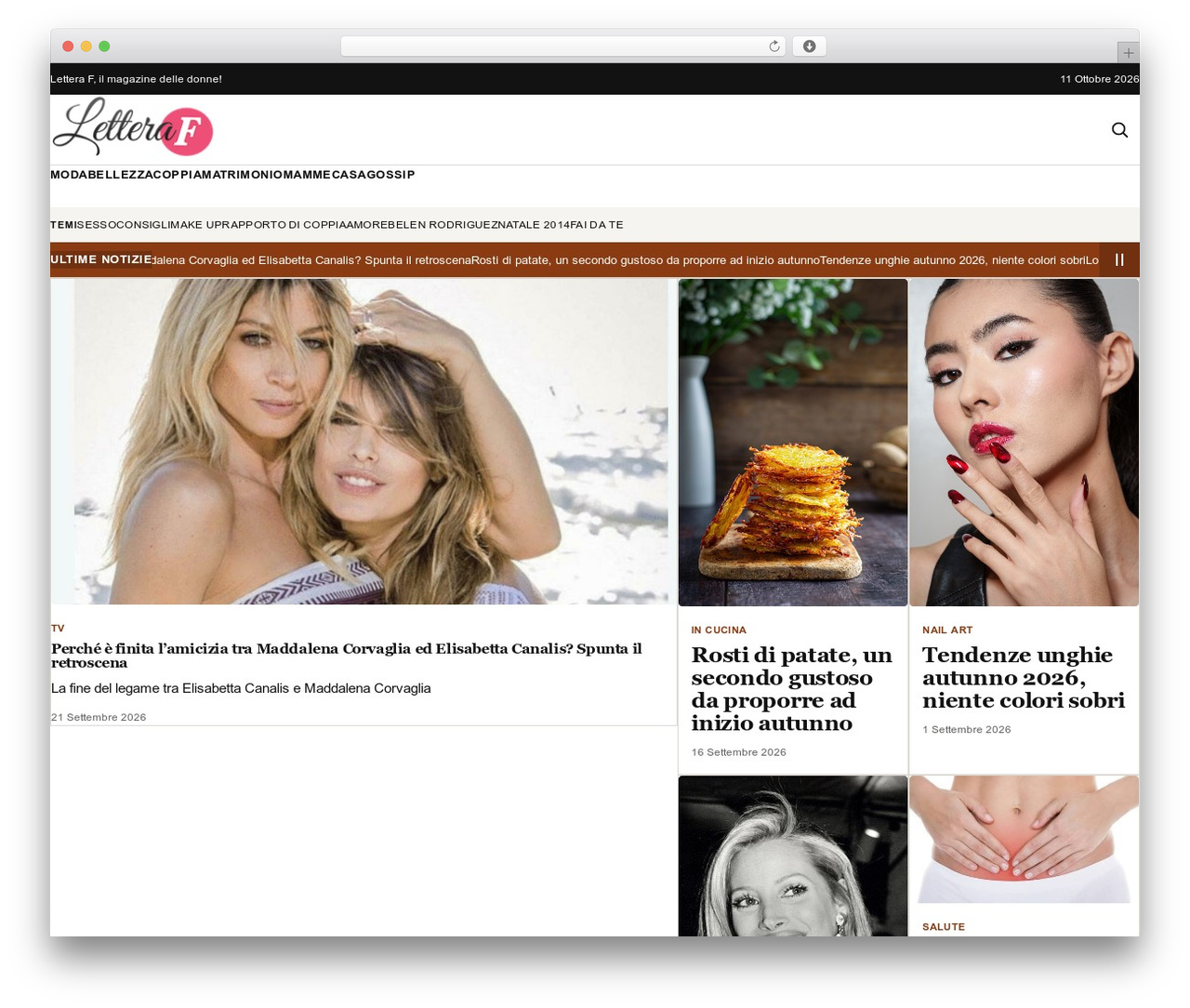Open the black and white blonde woman photo
This screenshot has width=1190, height=1008.
793,855
